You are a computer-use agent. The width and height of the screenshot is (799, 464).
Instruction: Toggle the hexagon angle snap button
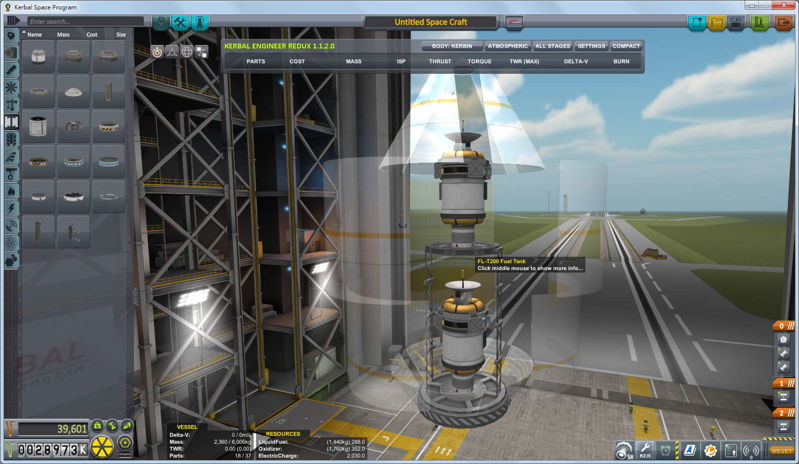tap(125, 443)
